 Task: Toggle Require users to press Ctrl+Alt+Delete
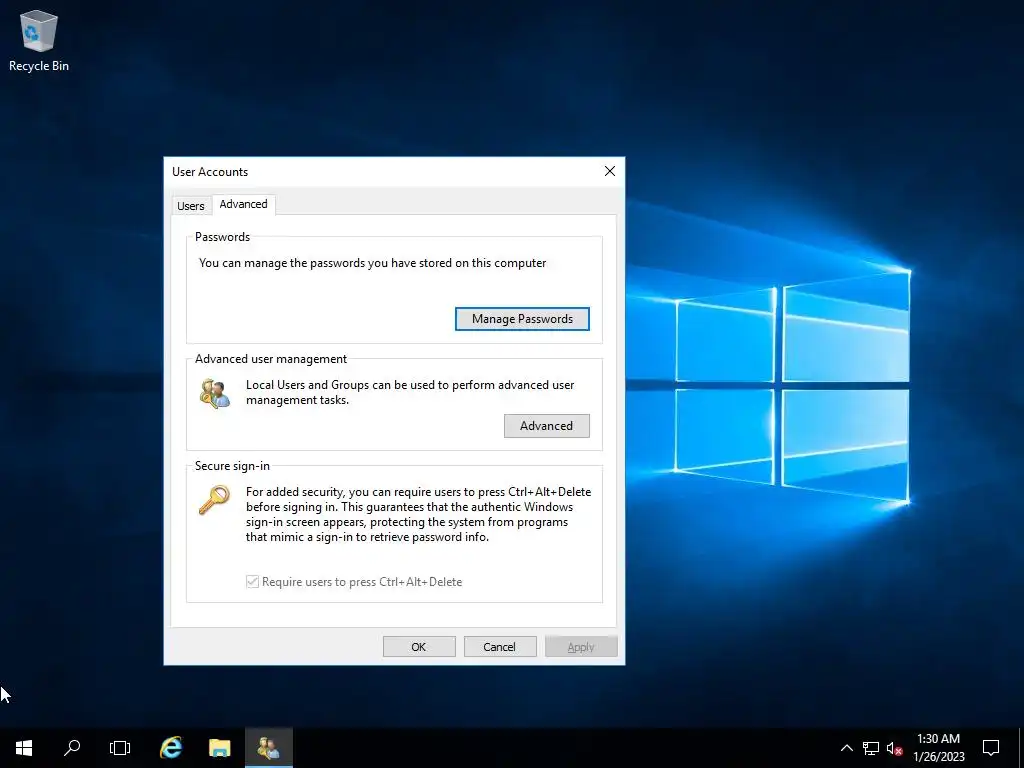pos(354,582)
